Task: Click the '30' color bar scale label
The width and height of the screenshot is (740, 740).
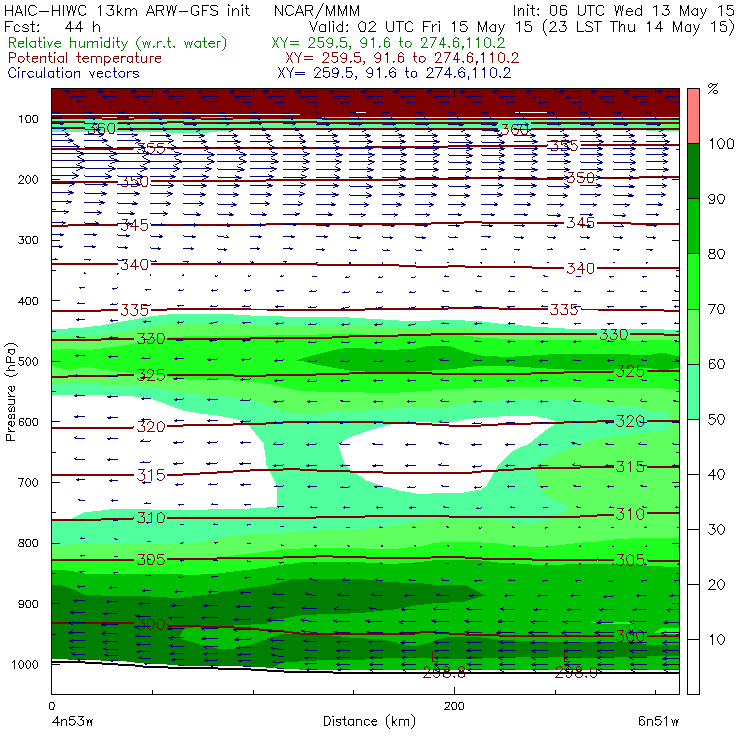Action: pos(716,530)
